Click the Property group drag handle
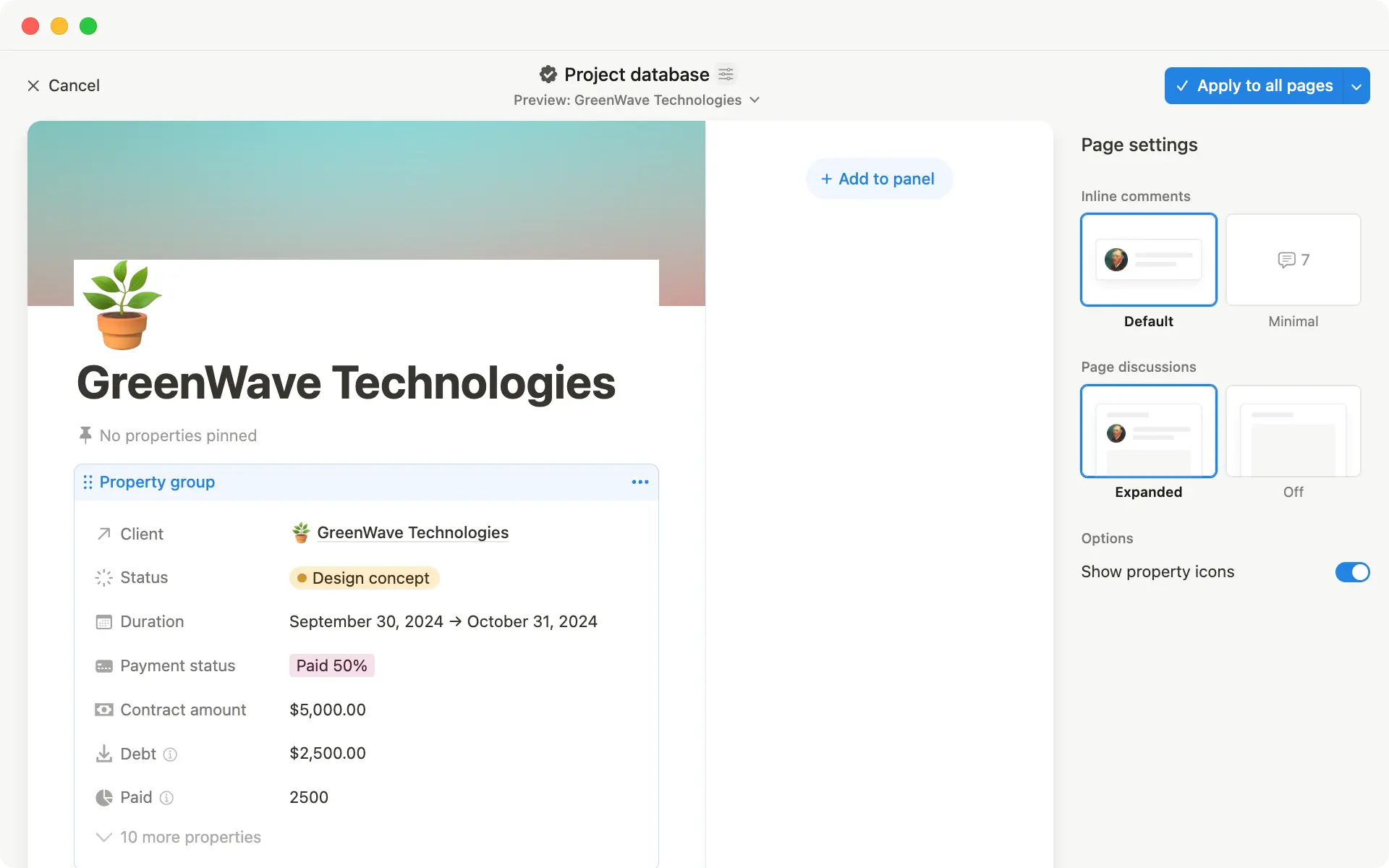 [x=88, y=482]
